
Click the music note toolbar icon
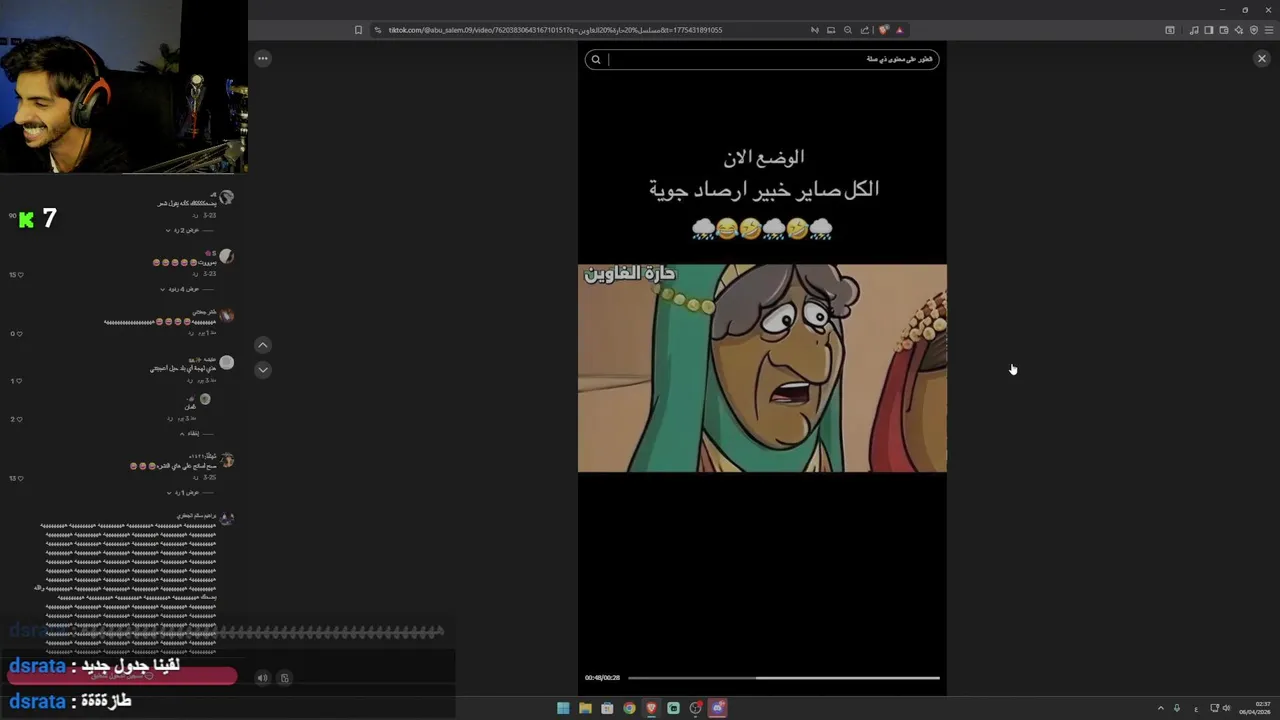[x=1194, y=30]
